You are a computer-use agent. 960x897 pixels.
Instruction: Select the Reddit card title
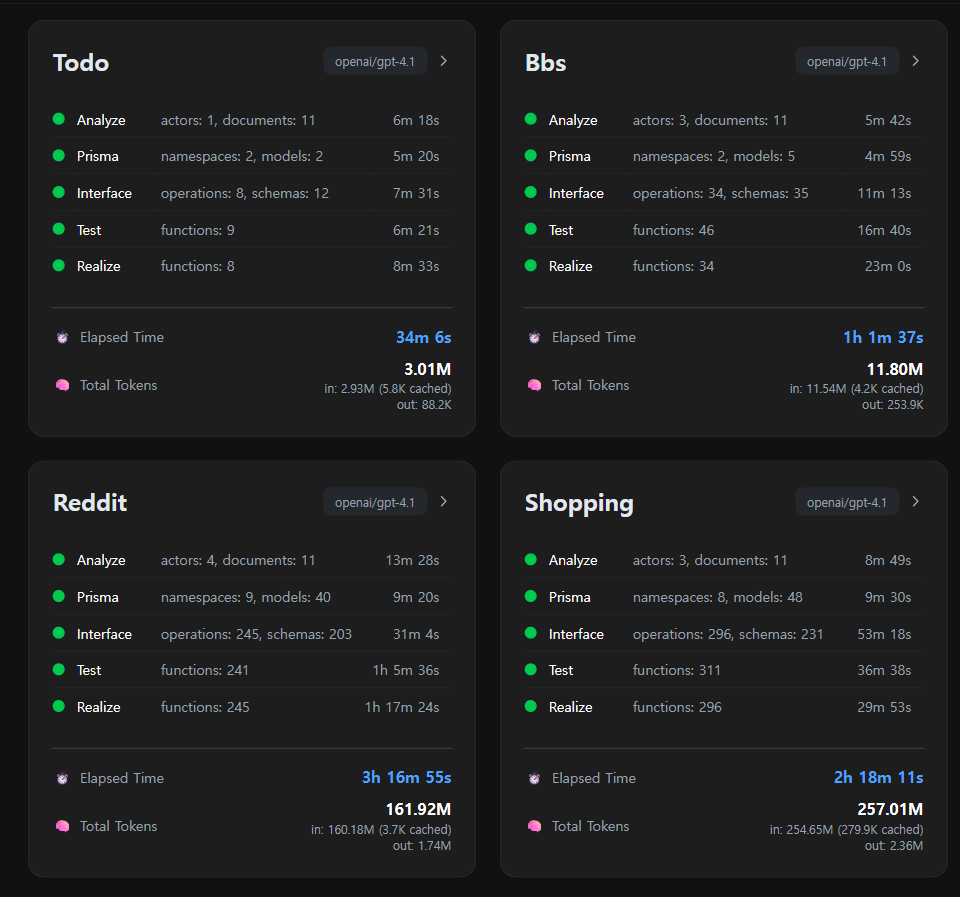coord(90,502)
